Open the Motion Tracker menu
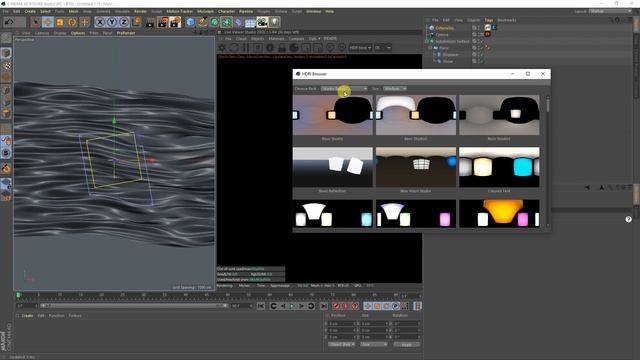Image resolution: width=640 pixels, height=360 pixels. 180,11
